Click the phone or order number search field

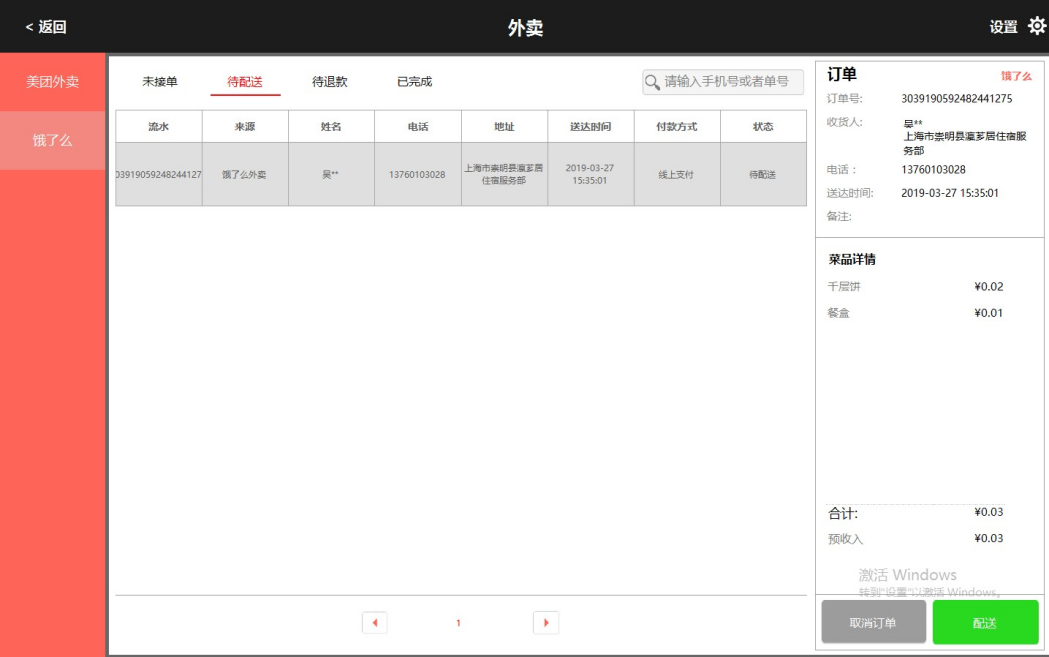(x=730, y=82)
